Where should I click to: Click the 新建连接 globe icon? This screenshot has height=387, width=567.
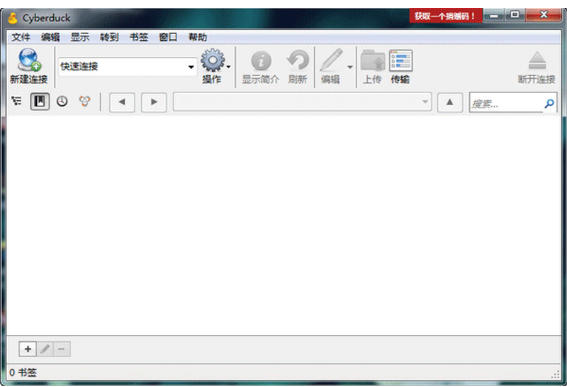click(29, 60)
